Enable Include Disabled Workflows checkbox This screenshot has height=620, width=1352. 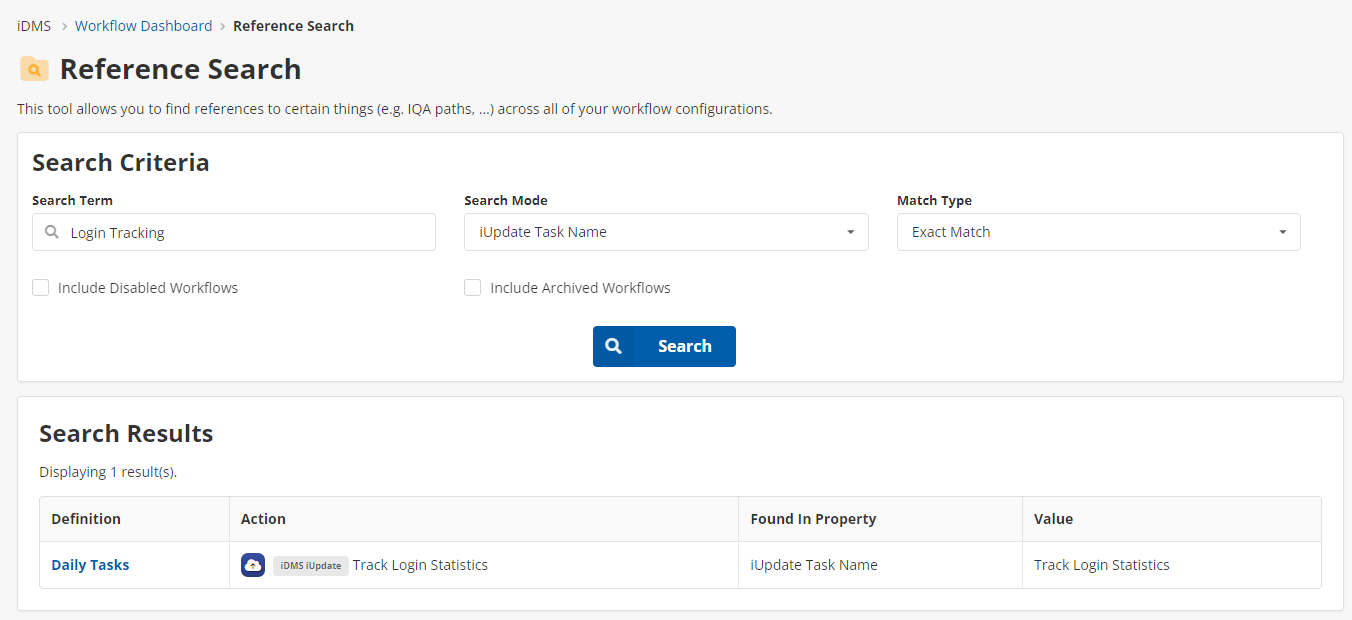41,288
